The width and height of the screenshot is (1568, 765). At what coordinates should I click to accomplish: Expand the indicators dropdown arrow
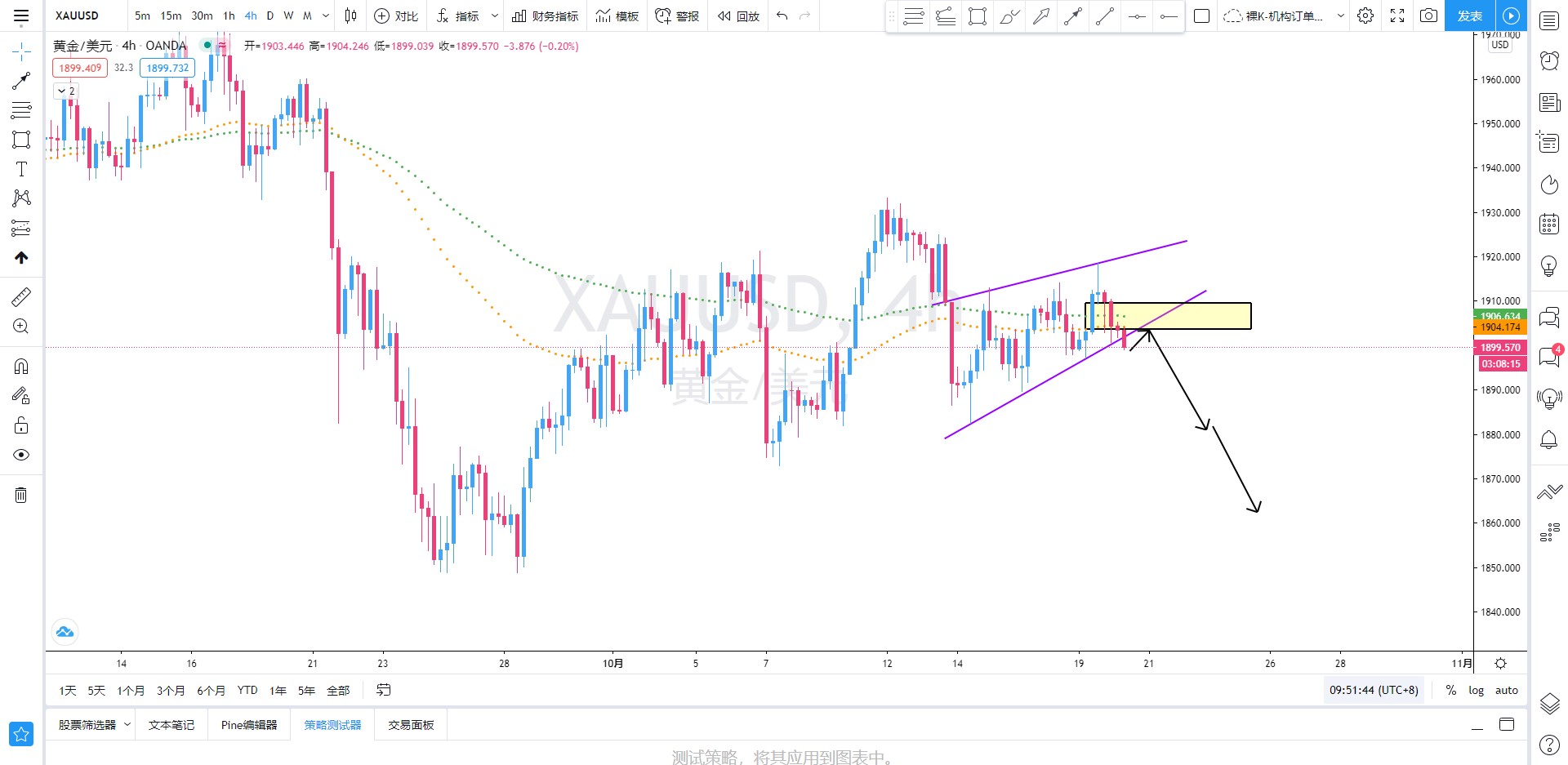pos(494,16)
